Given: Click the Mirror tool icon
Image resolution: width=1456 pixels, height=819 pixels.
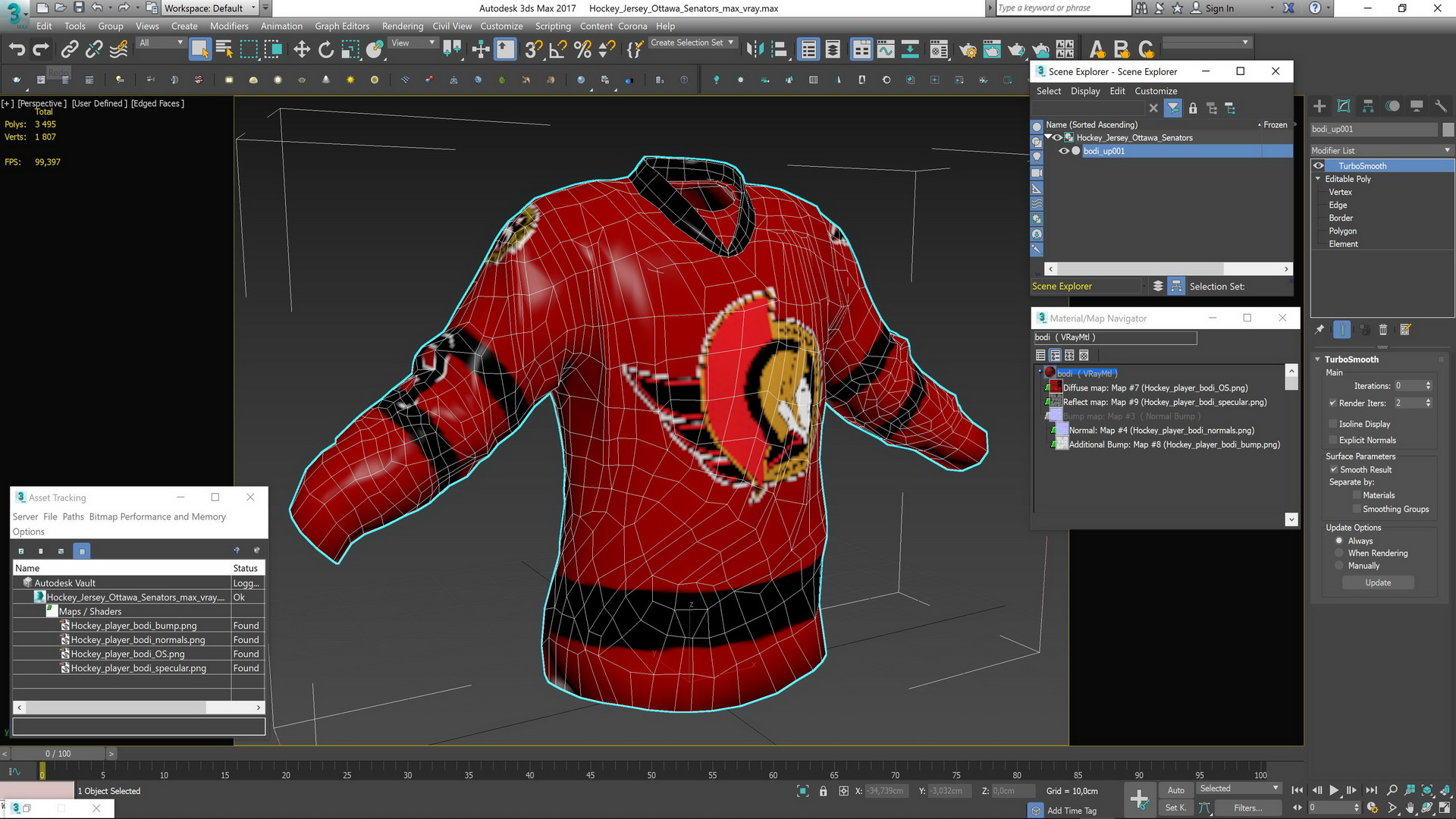Looking at the screenshot, I should 755,50.
